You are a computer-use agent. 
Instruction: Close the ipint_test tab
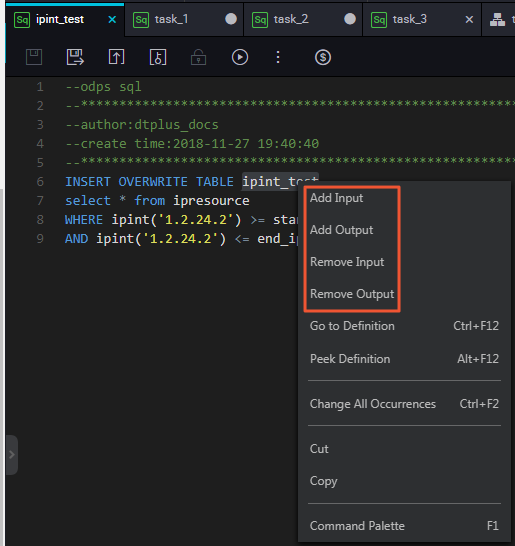[x=112, y=20]
